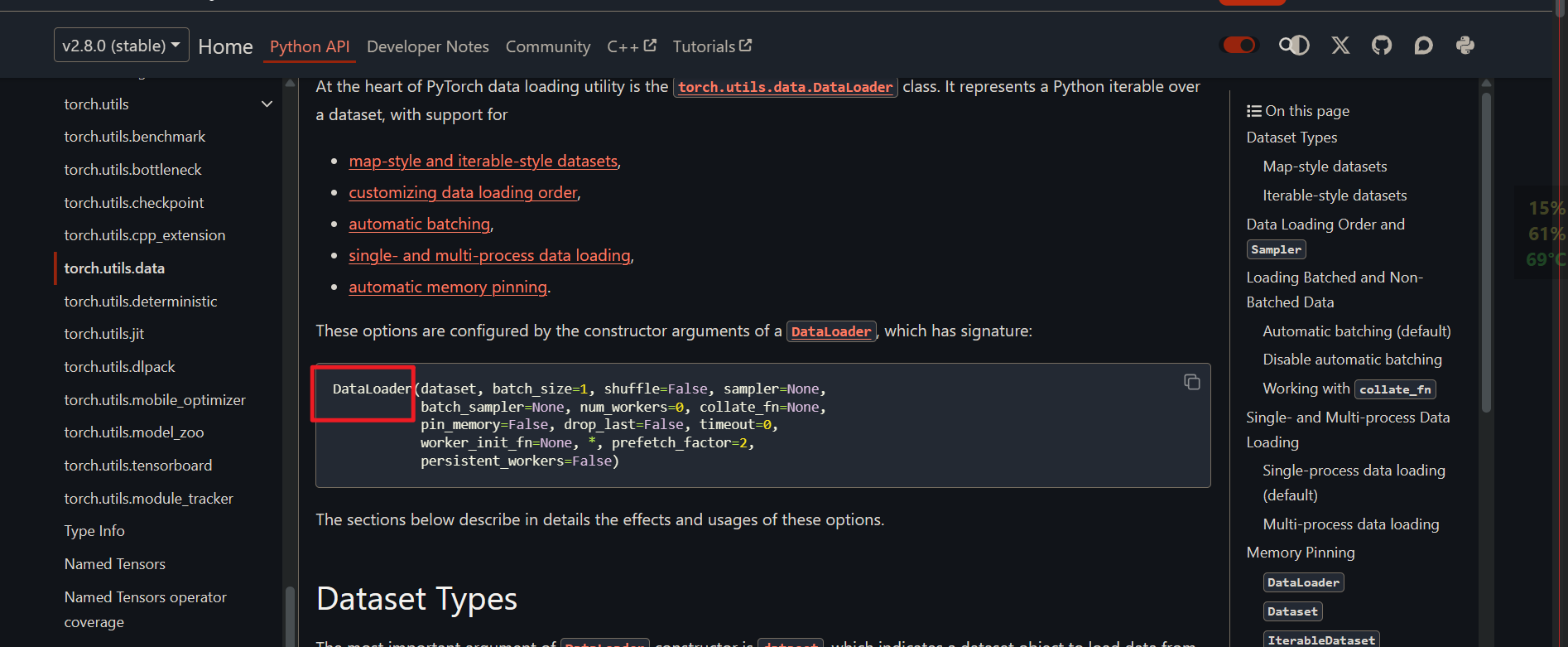Select torch.utils.checkpoint in the sidebar

point(133,203)
